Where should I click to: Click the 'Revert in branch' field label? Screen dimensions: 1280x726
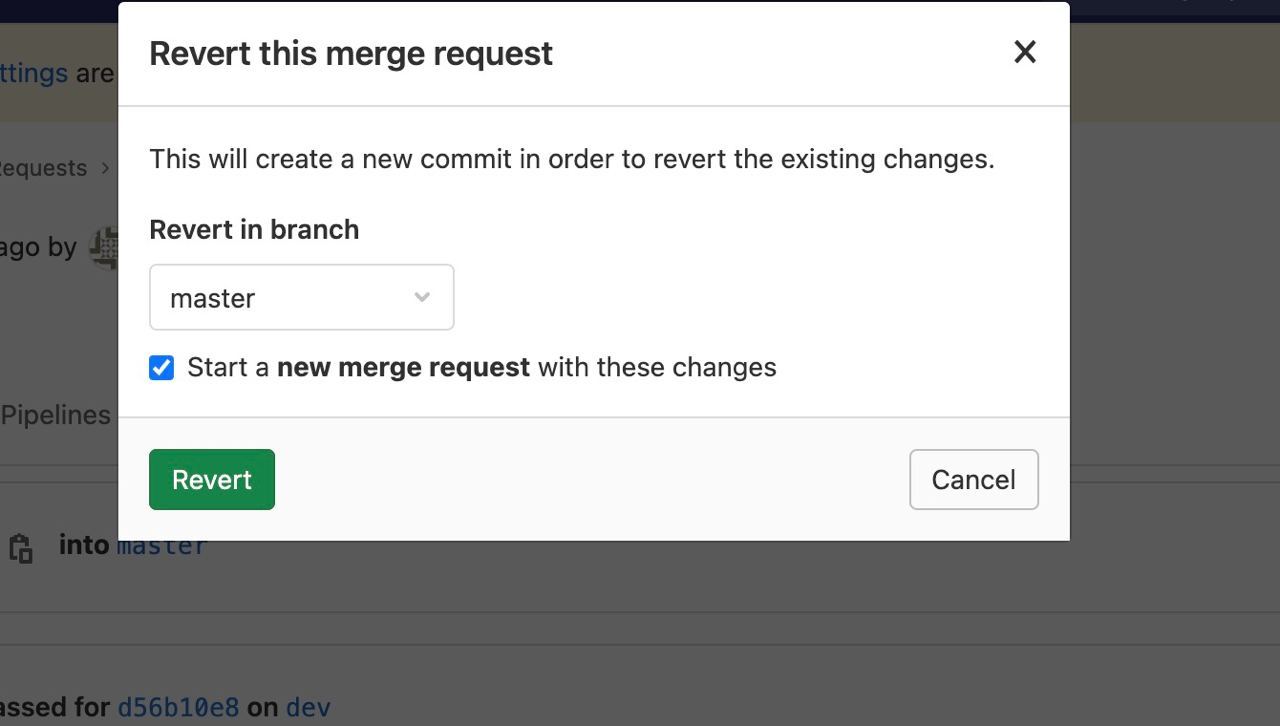[x=254, y=229]
